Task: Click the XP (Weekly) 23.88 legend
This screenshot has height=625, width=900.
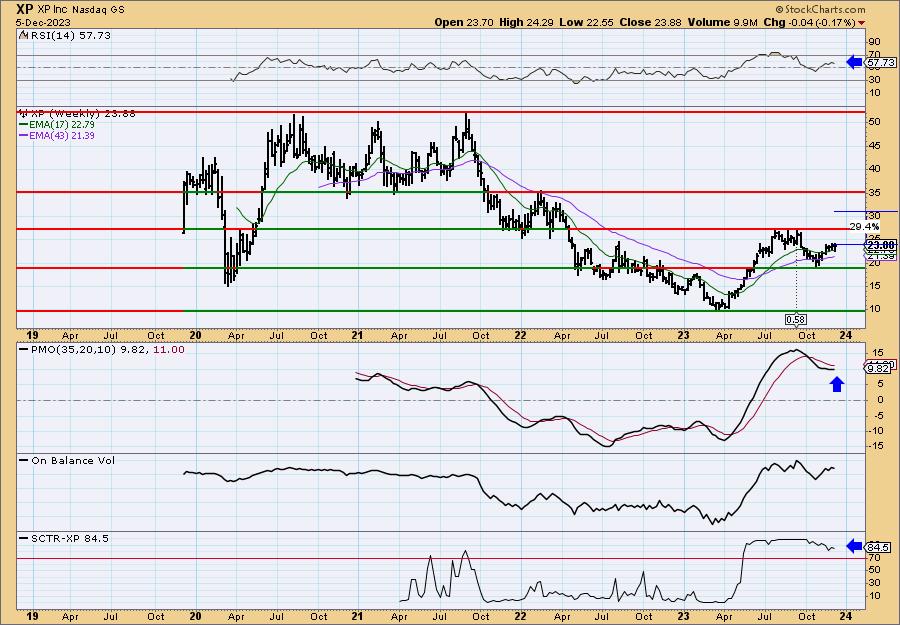Action: click(83, 114)
